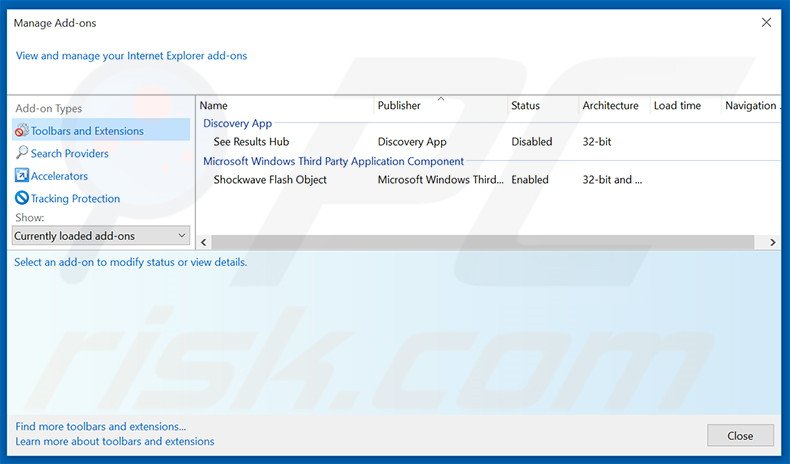Image resolution: width=790 pixels, height=464 pixels.
Task: Click the 32-bit architecture cell
Action: [597, 142]
